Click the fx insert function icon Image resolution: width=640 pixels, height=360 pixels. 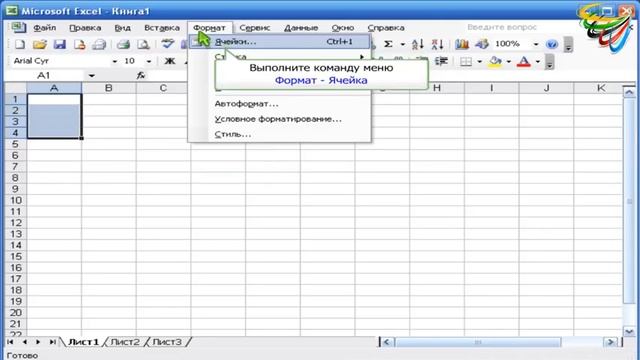click(141, 76)
